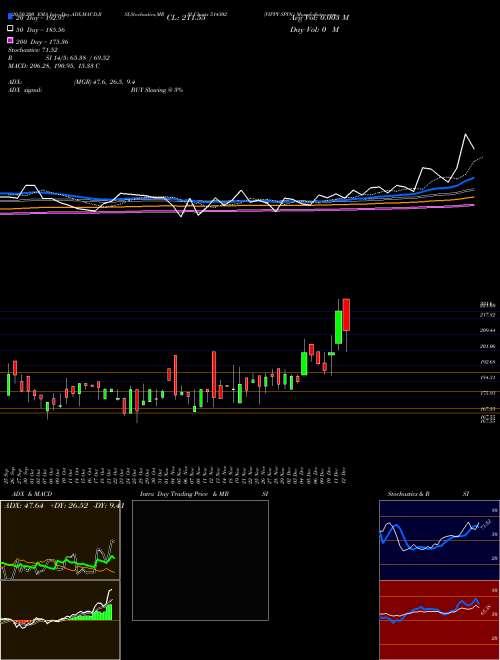This screenshot has height=660, width=500.
Task: Click the peak of the white line chart
Action: [x=465, y=134]
